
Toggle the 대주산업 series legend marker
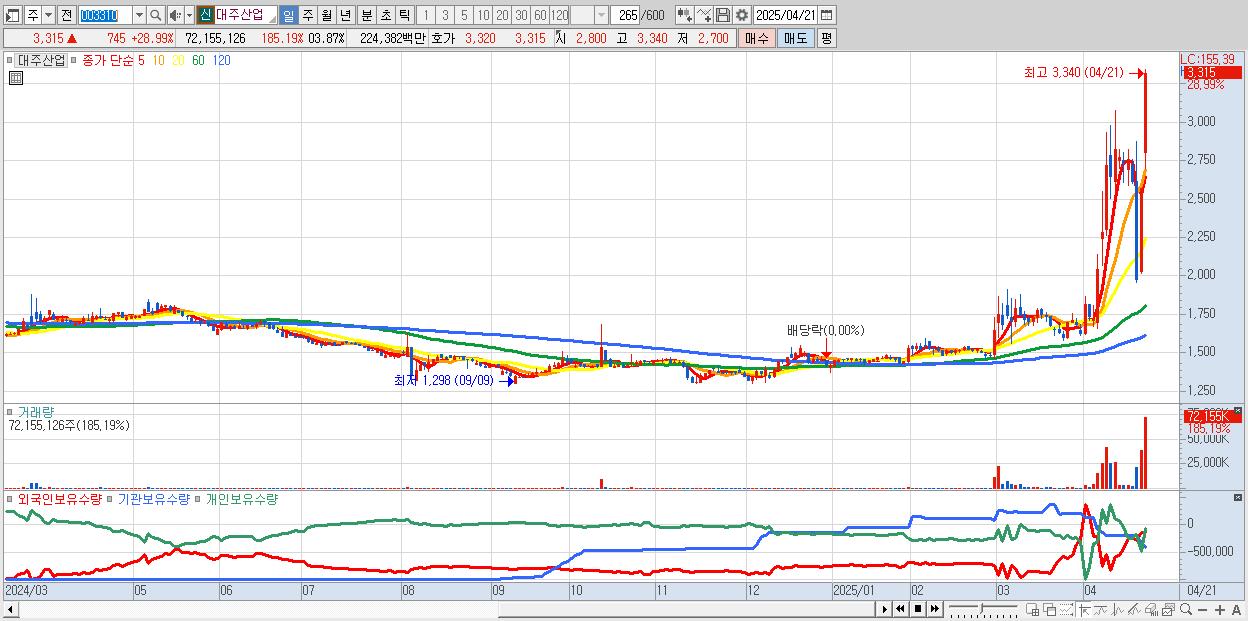(10, 60)
